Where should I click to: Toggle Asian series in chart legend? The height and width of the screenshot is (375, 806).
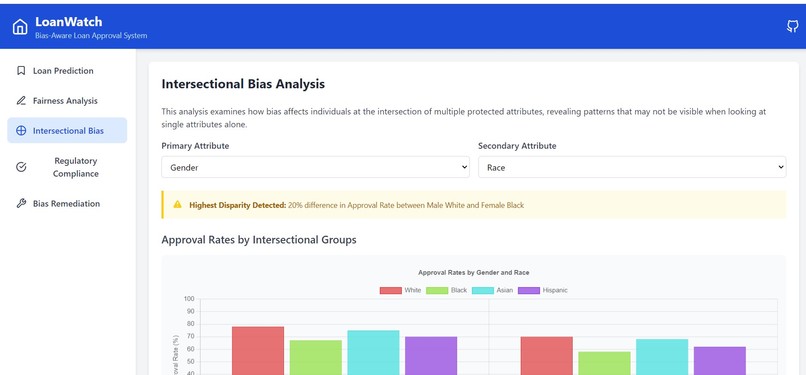point(492,290)
